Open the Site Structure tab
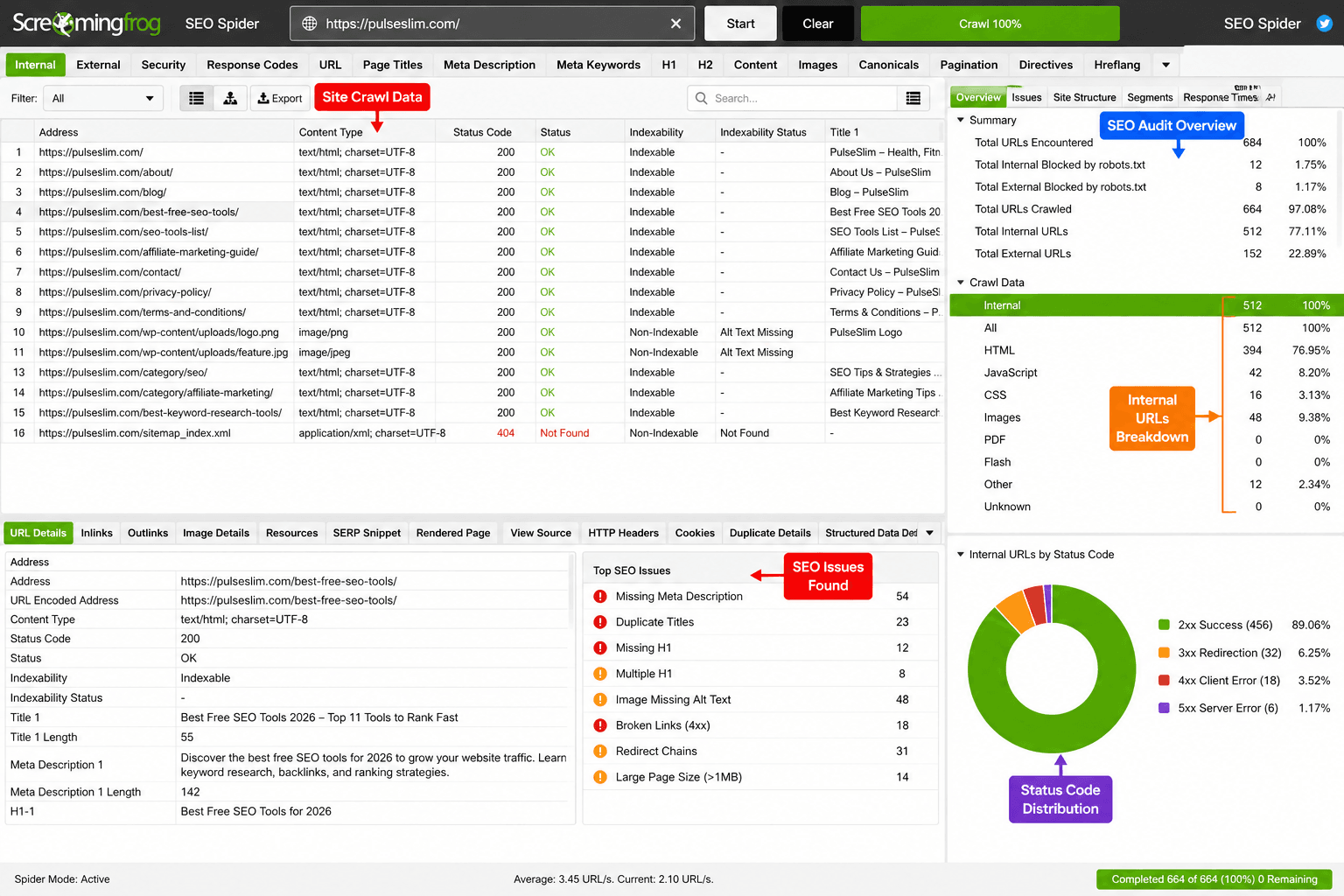Image resolution: width=1344 pixels, height=896 pixels. [1084, 97]
